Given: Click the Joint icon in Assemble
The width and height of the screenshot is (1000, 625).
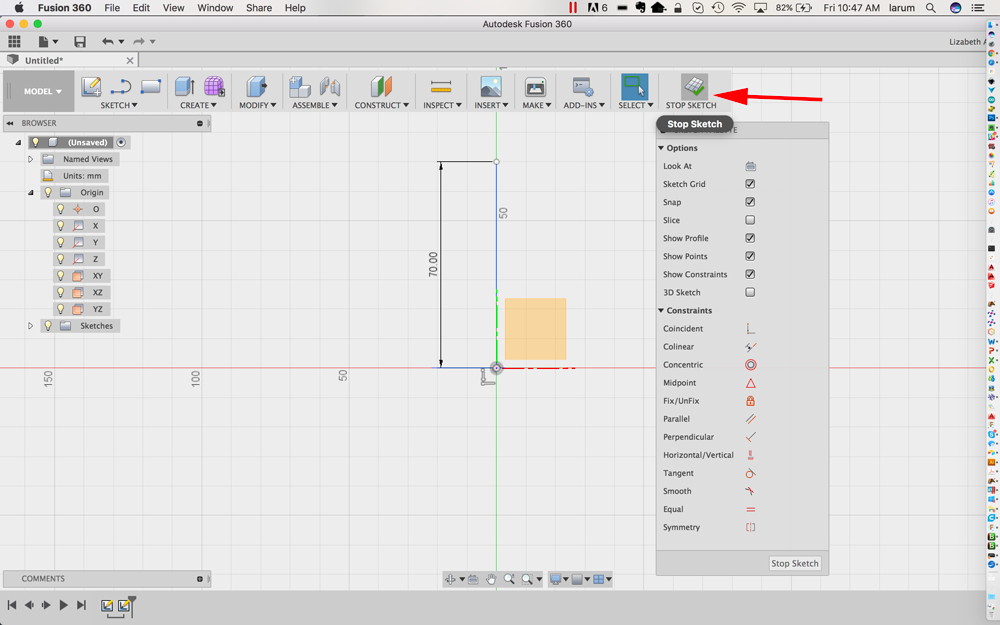Looking at the screenshot, I should click(x=330, y=86).
